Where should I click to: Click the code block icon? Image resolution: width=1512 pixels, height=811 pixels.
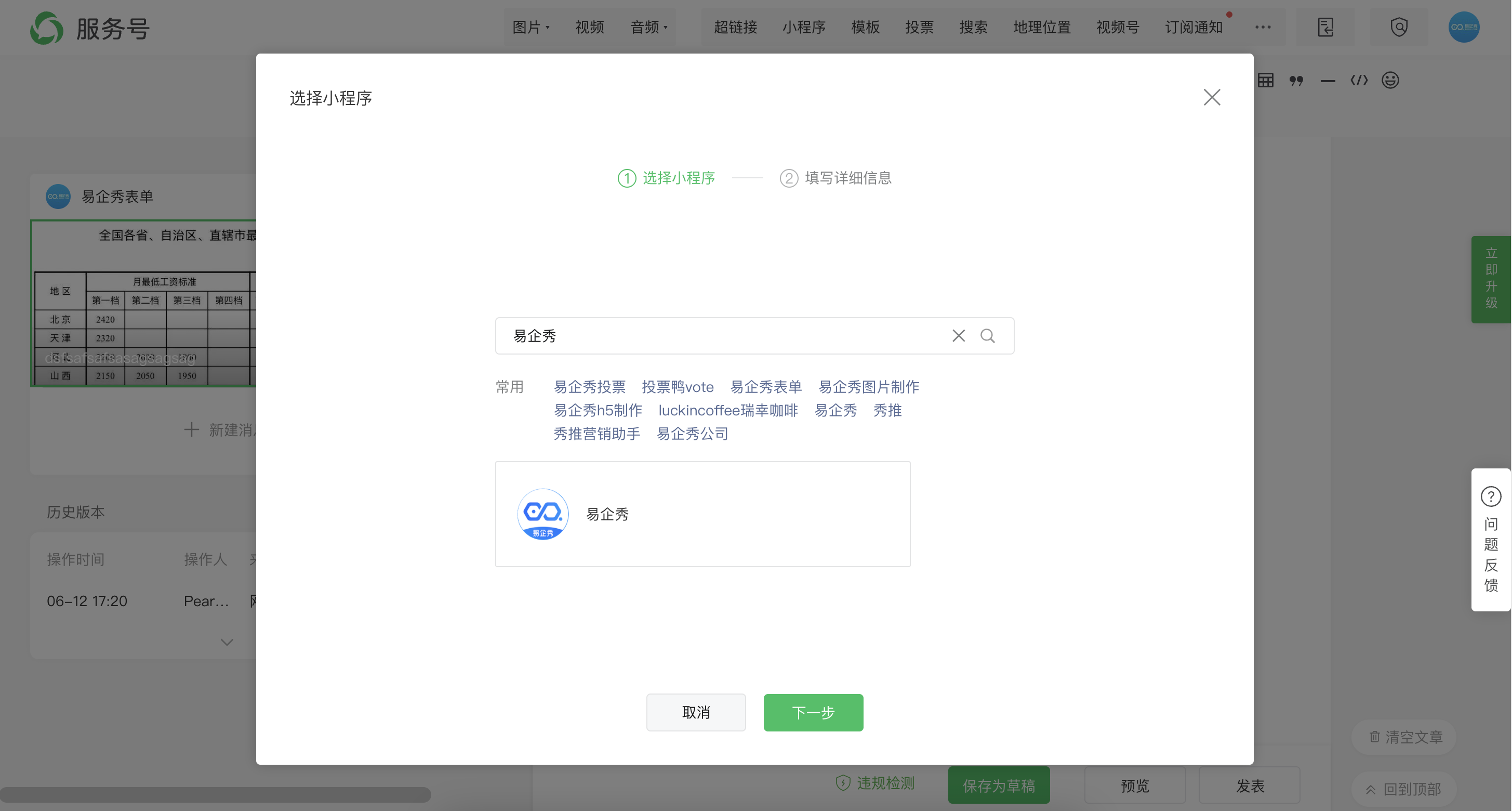1359,81
